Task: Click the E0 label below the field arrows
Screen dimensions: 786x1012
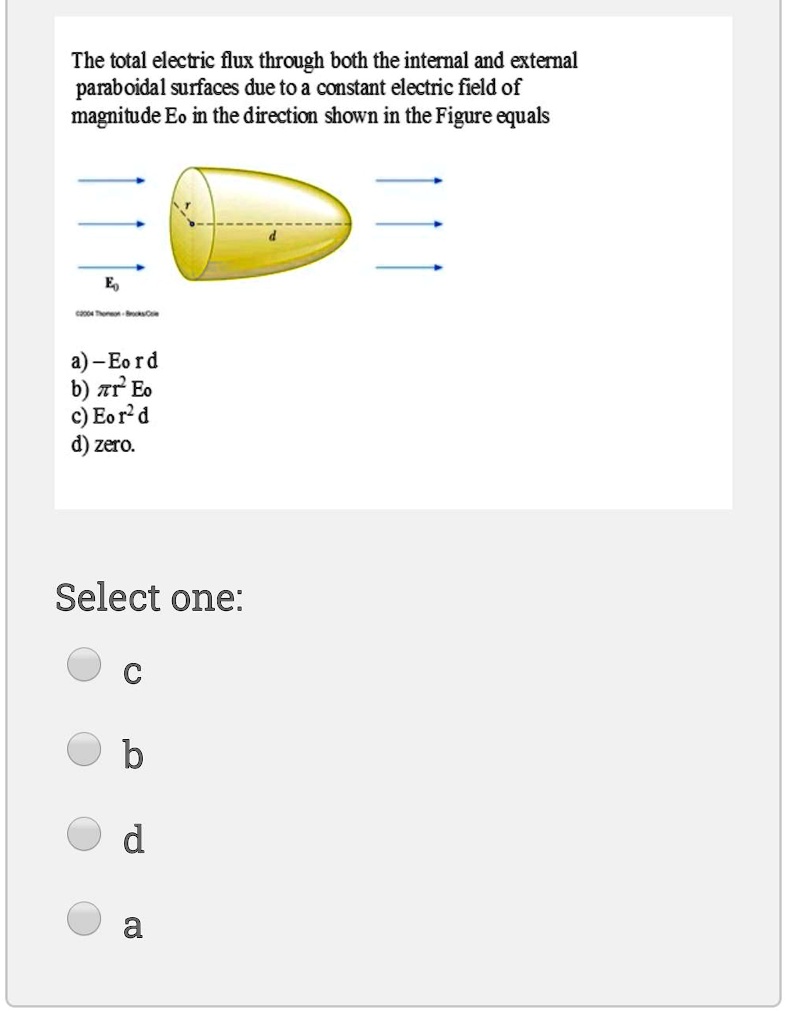Action: point(112,283)
